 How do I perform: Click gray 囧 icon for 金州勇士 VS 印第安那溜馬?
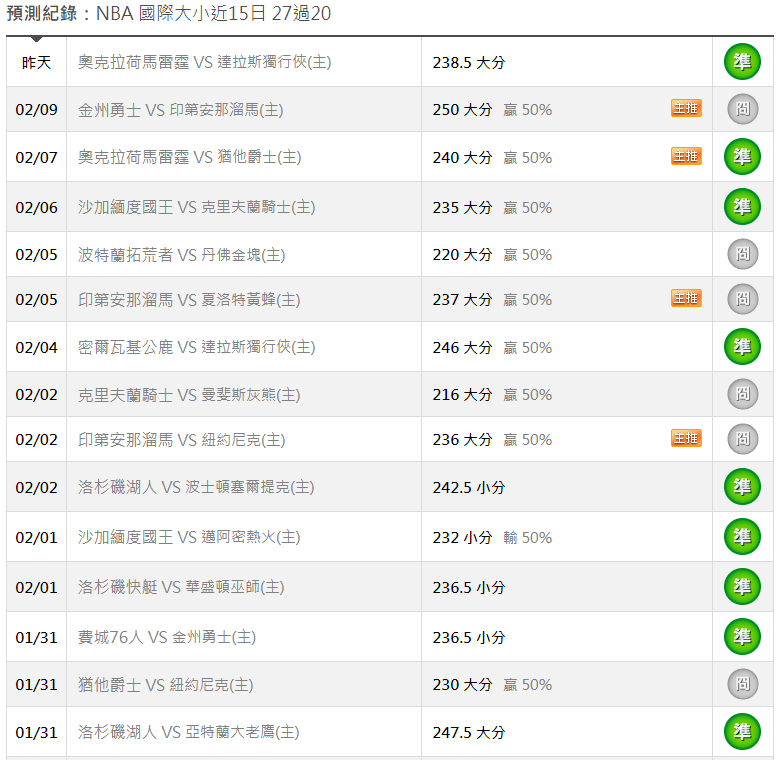(x=743, y=109)
